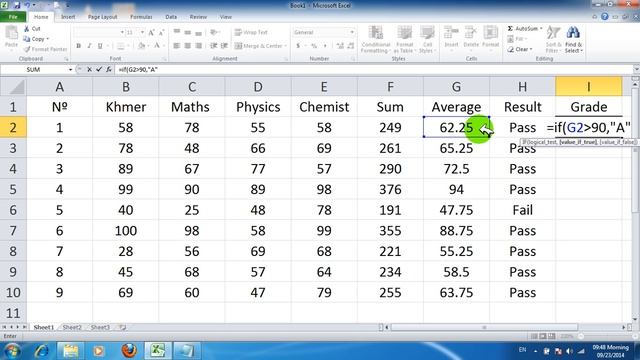This screenshot has height=360, width=640.
Task: Click the Insert Function fx icon
Action: pos(109,70)
